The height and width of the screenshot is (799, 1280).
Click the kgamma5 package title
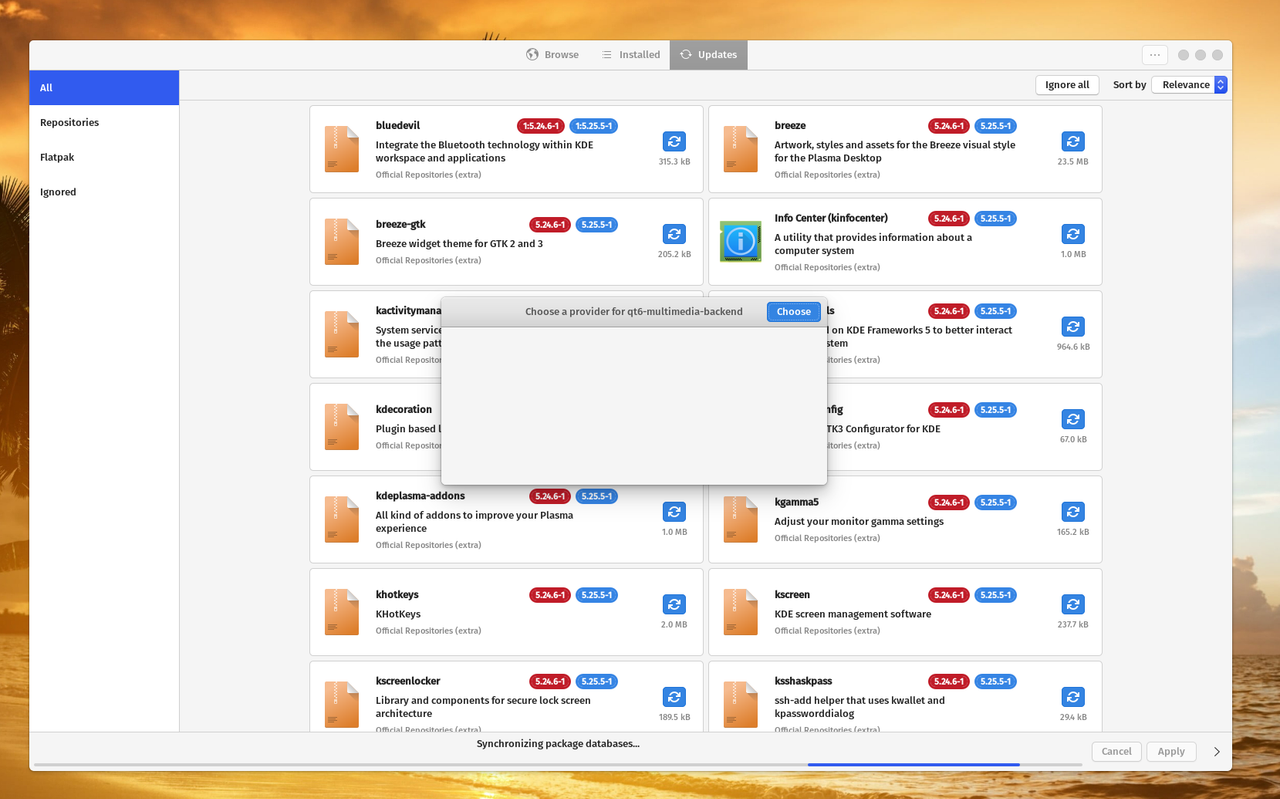pos(797,502)
